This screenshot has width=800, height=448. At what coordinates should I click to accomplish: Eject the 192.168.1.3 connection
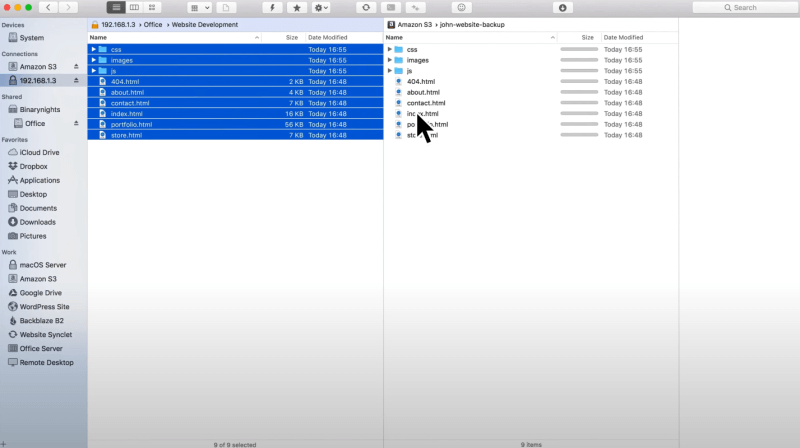pyautogui.click(x=76, y=80)
